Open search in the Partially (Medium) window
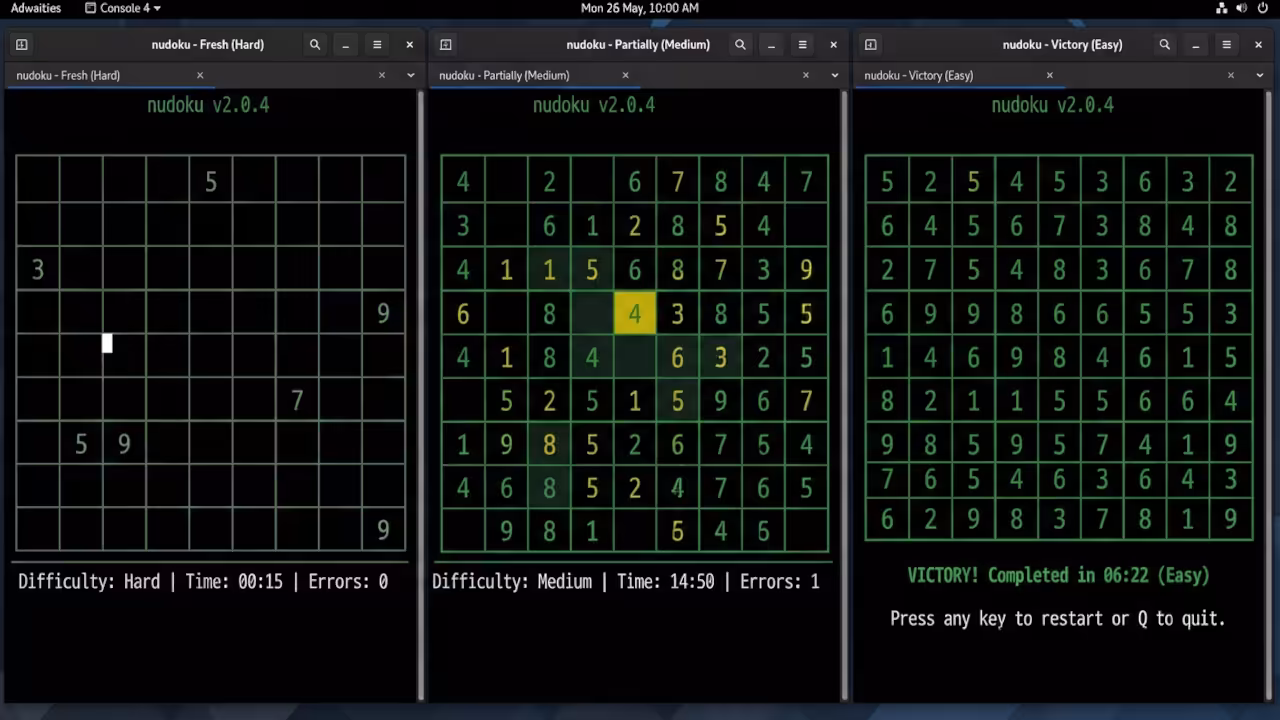 pos(740,45)
